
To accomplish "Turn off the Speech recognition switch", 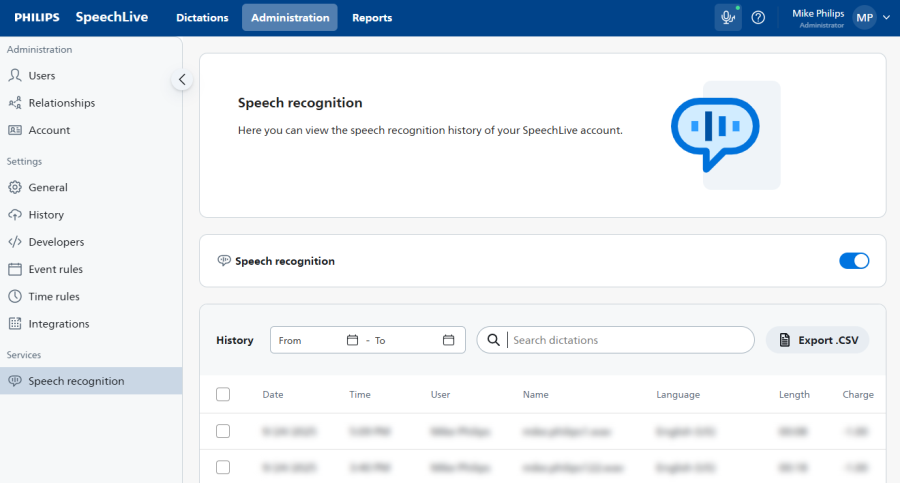I will (x=854, y=261).
